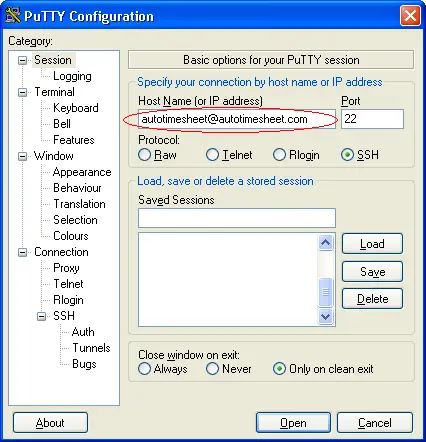This screenshot has width=426, height=442.
Task: Select SSH category in tree
Action: click(x=64, y=316)
